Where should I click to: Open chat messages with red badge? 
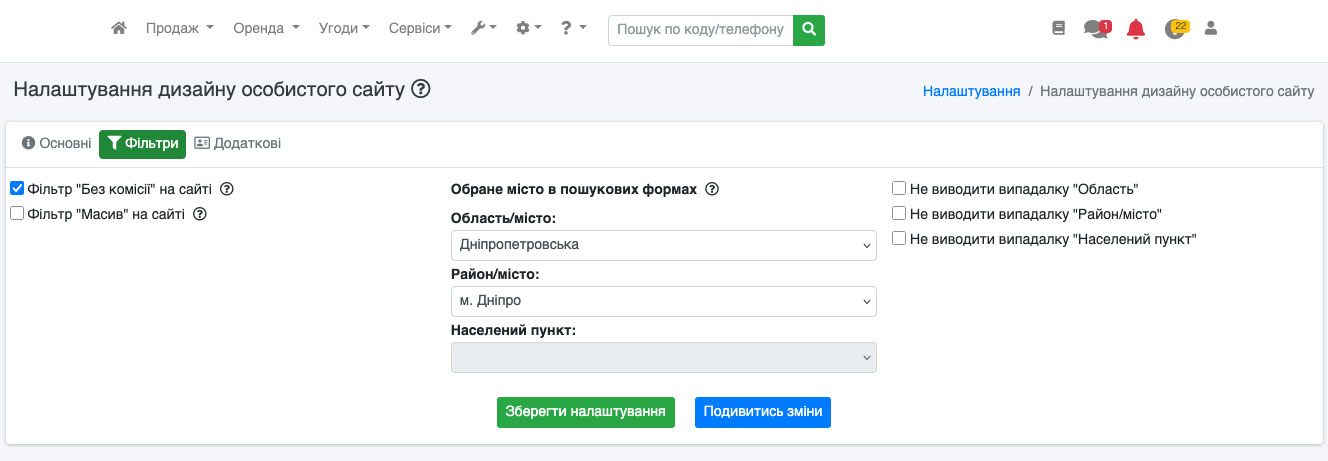tap(1096, 29)
